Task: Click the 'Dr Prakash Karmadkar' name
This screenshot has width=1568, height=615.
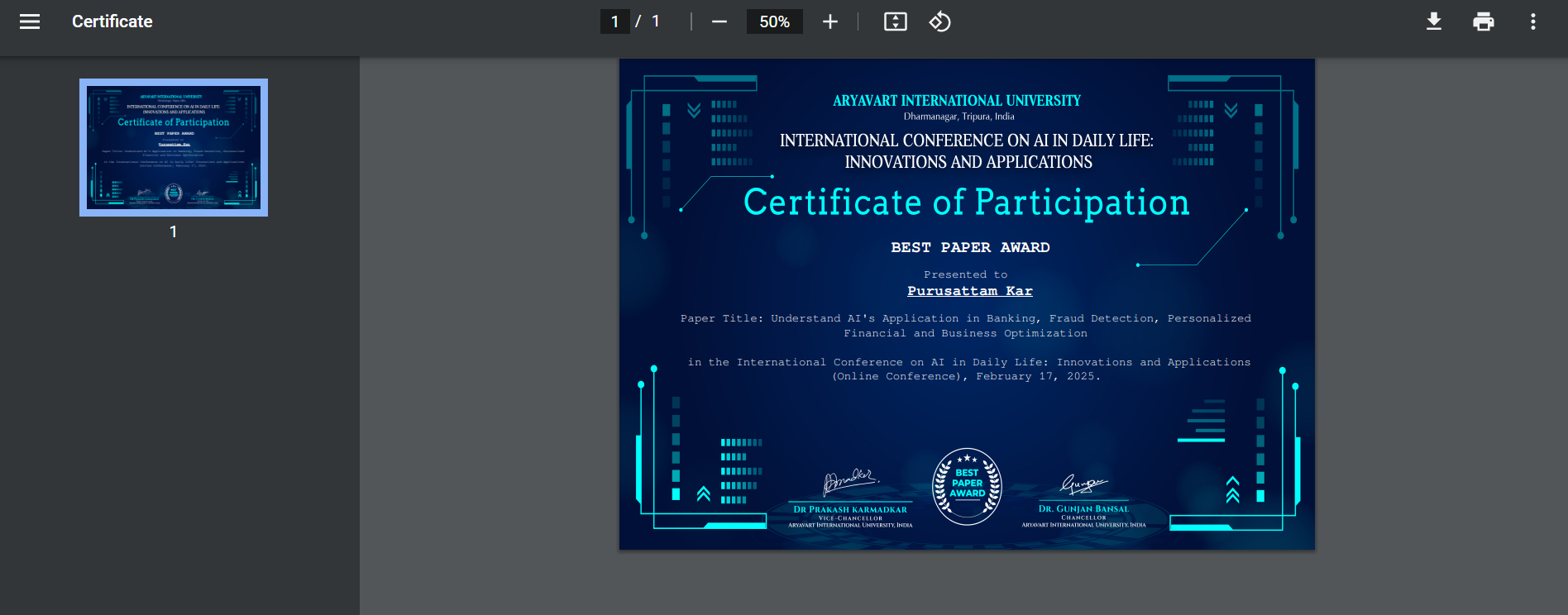Action: tap(850, 510)
